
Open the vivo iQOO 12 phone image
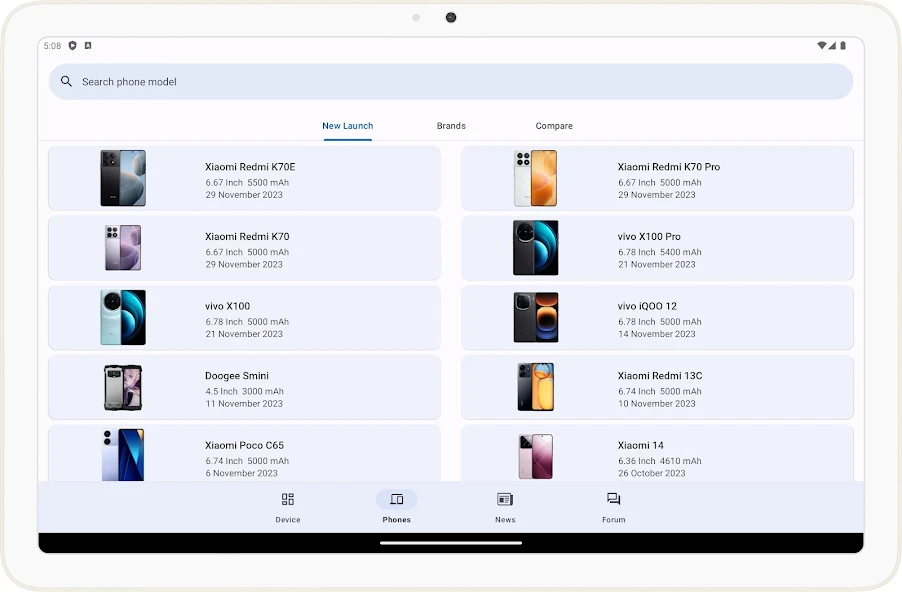point(536,318)
